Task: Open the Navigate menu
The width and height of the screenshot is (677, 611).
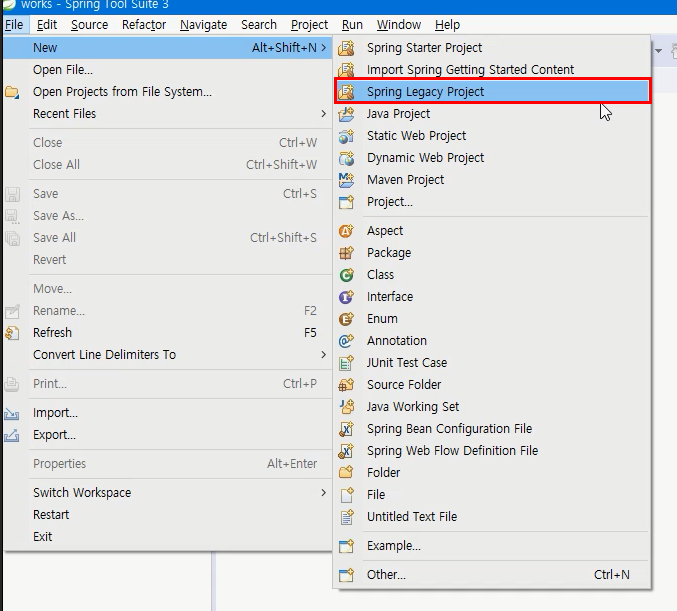Action: pyautogui.click(x=203, y=25)
